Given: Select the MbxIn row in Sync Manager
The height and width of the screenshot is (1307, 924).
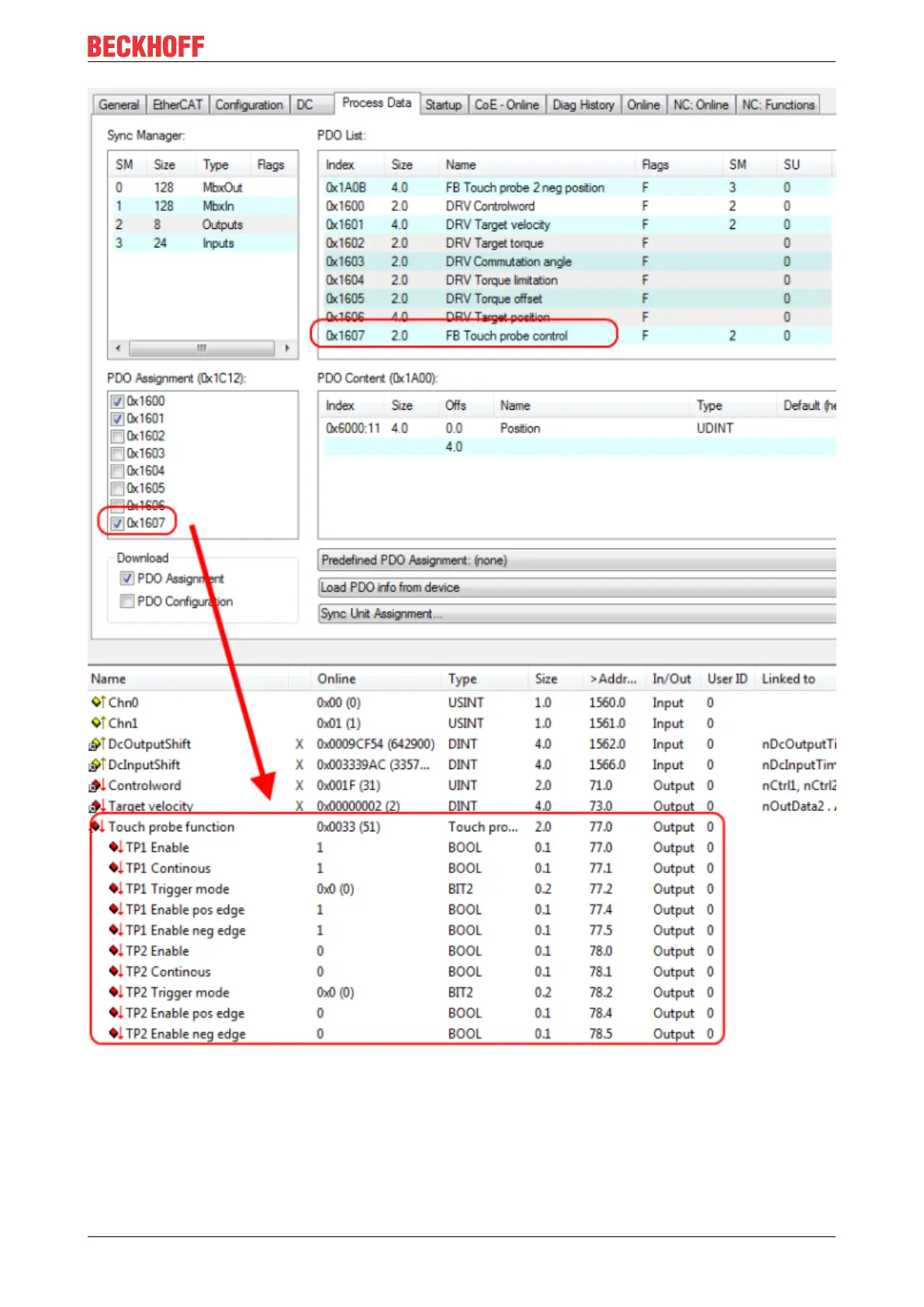Looking at the screenshot, I should [202, 206].
